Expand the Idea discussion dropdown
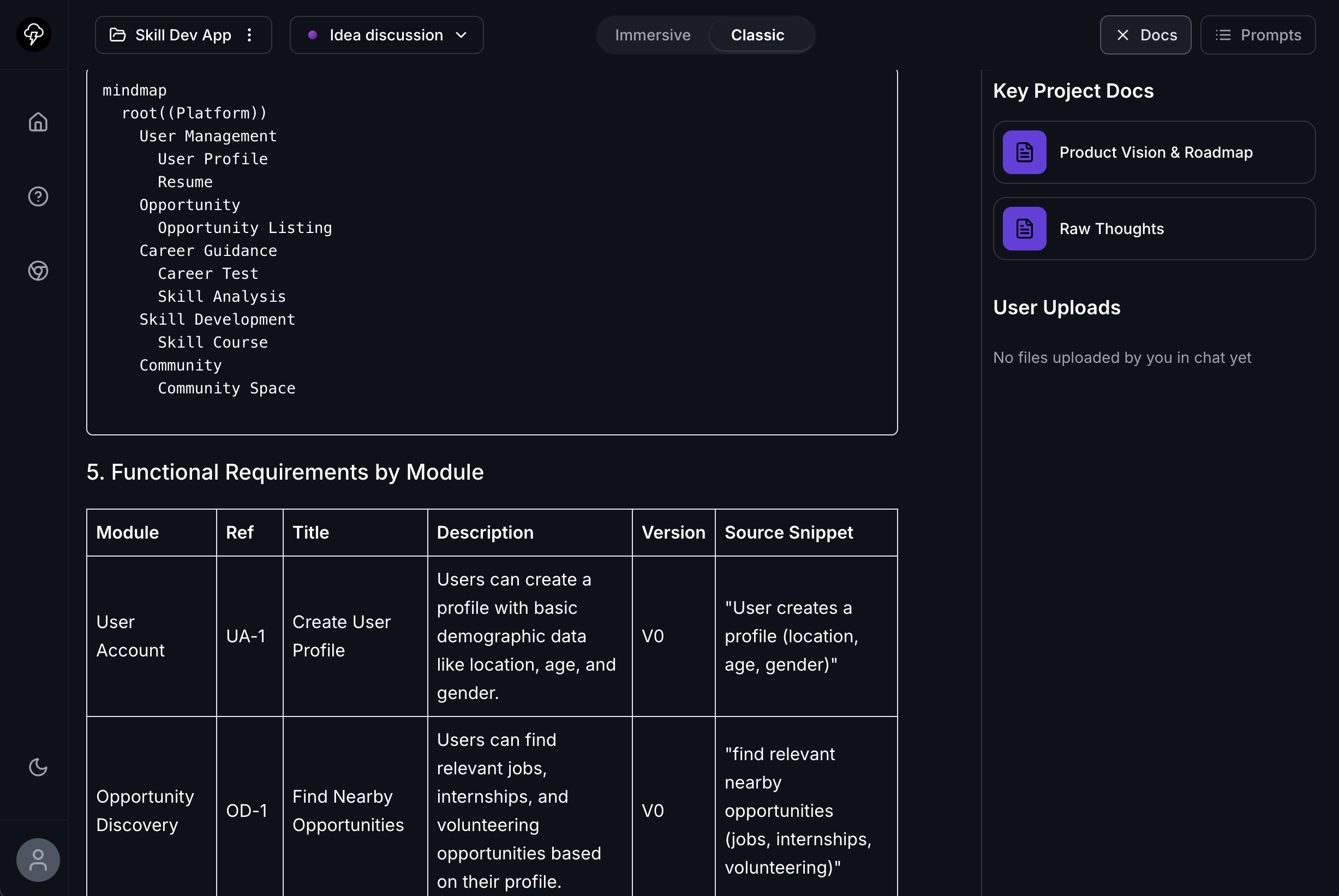 386,35
